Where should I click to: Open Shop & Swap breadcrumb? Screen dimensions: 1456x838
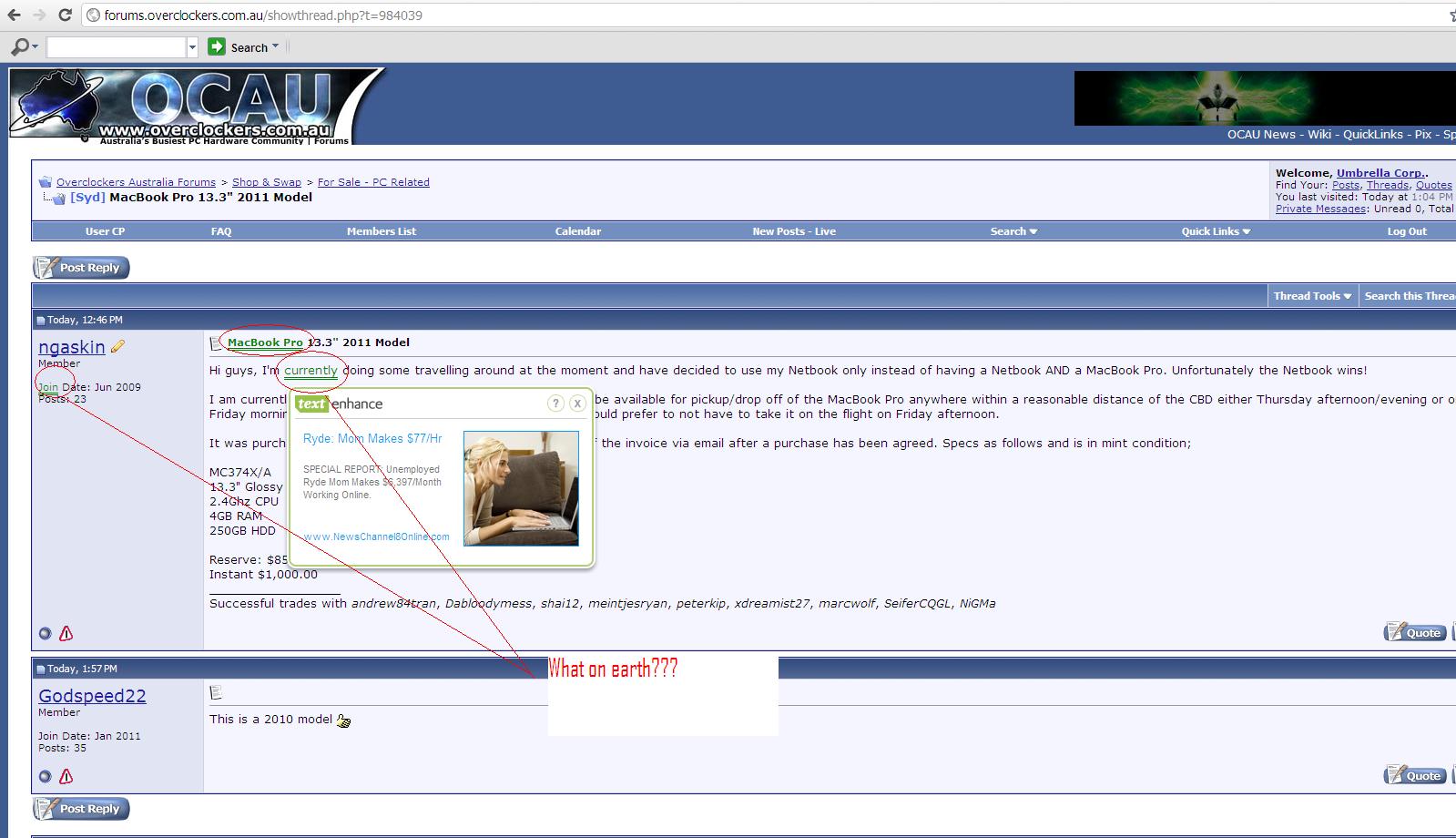pos(266,182)
